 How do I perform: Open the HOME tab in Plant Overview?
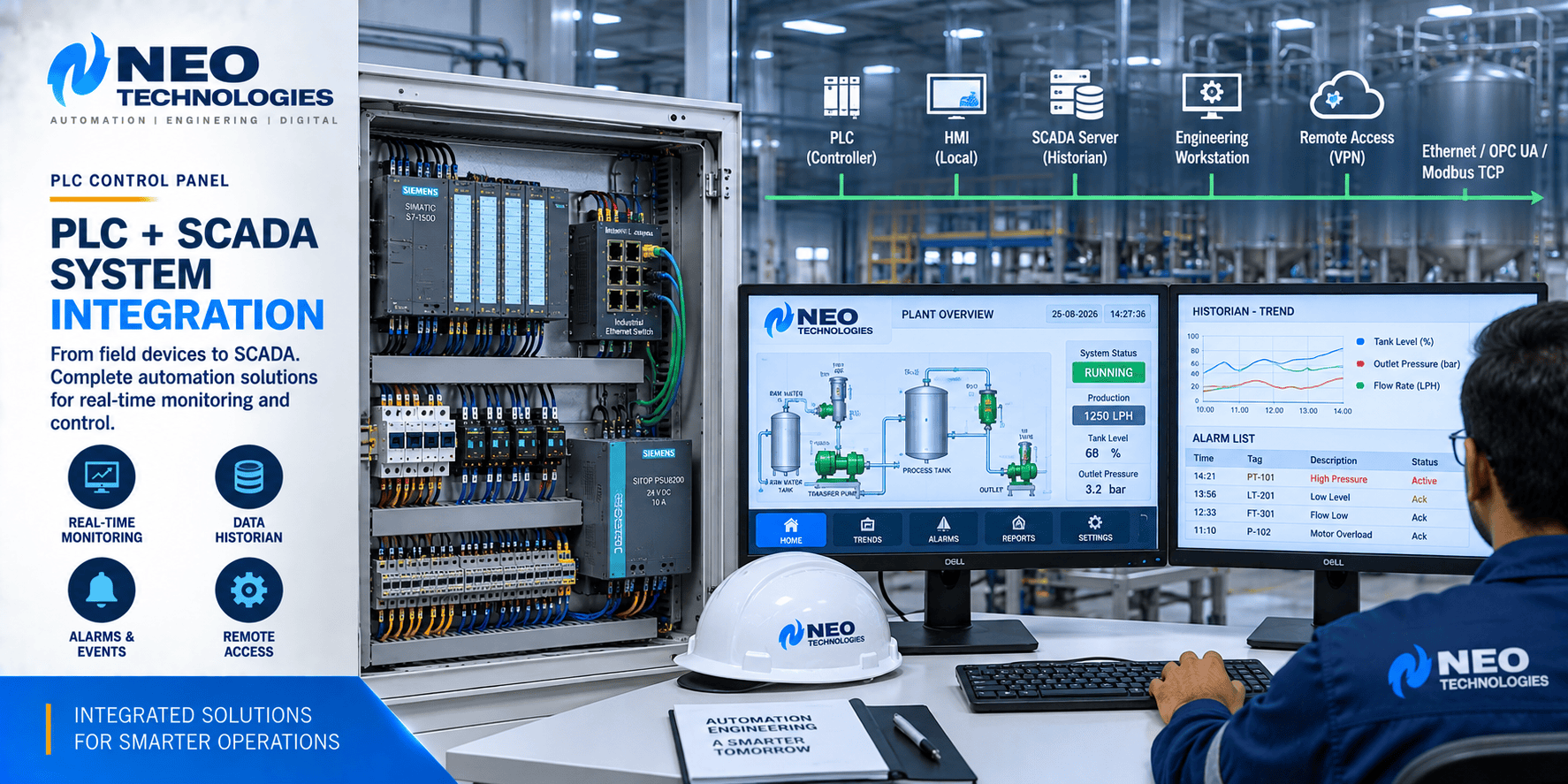[x=791, y=529]
